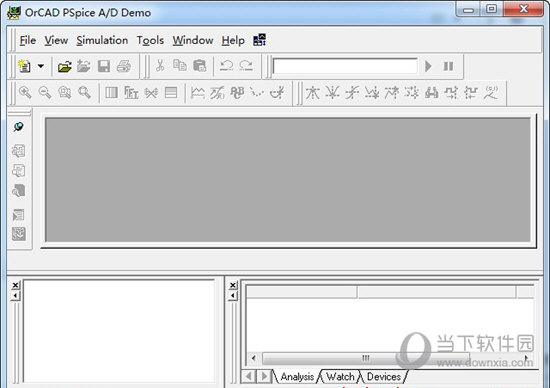This screenshot has height=388, width=550.
Task: Open the Simulation menu
Action: pos(102,40)
